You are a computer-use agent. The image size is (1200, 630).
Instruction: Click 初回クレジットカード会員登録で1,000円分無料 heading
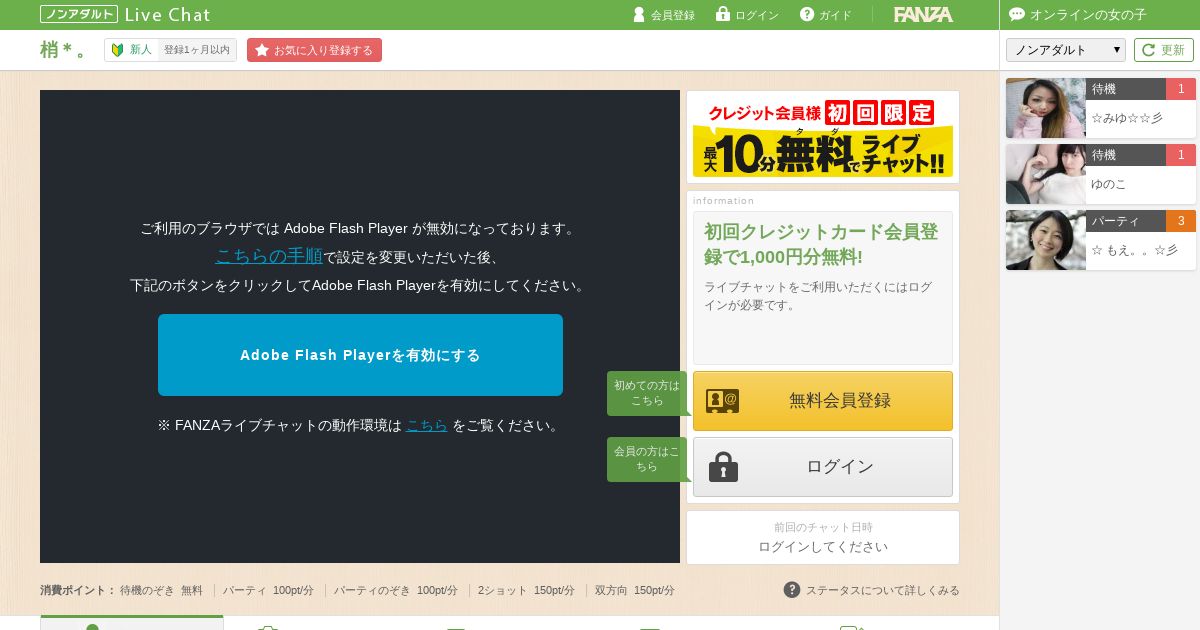pyautogui.click(x=821, y=244)
